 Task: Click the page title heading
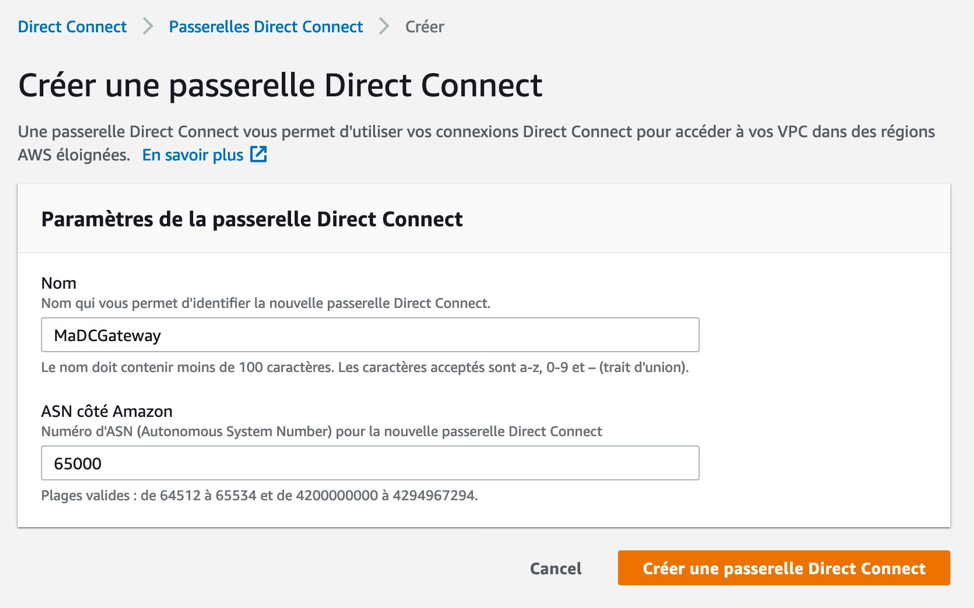280,85
